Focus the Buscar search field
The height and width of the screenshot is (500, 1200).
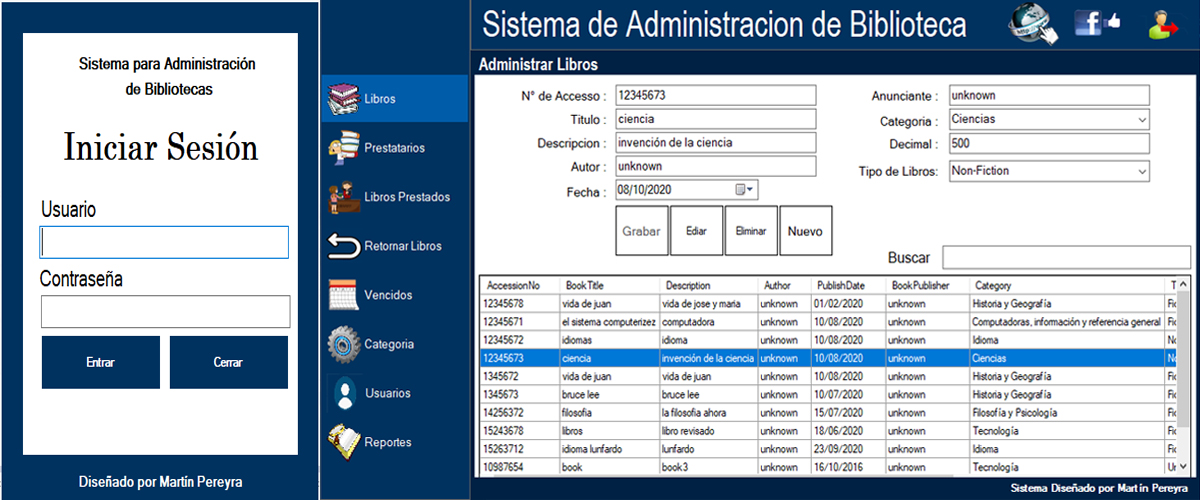(x=1066, y=258)
